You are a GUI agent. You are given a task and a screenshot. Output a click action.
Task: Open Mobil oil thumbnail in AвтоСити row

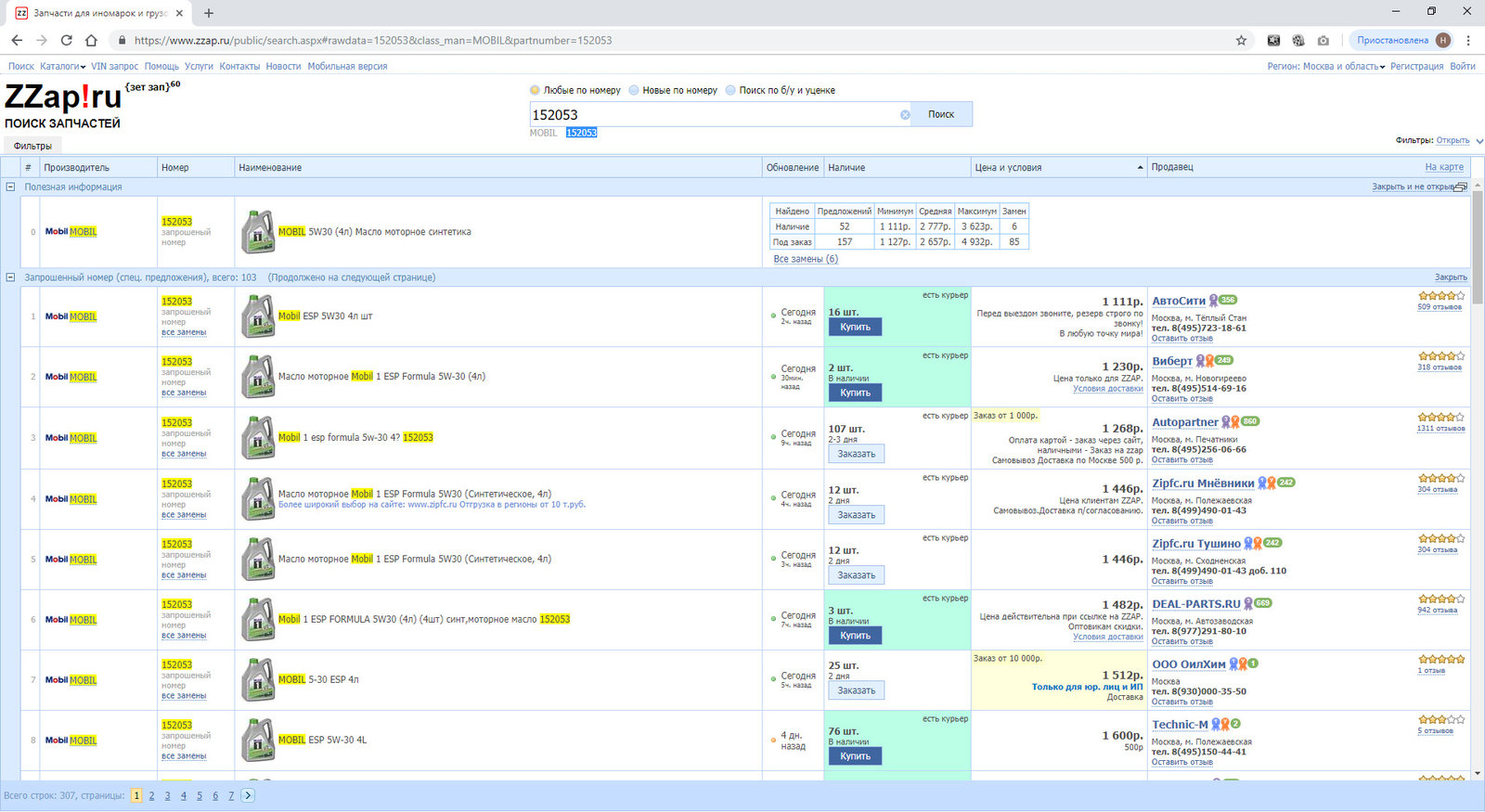[257, 316]
